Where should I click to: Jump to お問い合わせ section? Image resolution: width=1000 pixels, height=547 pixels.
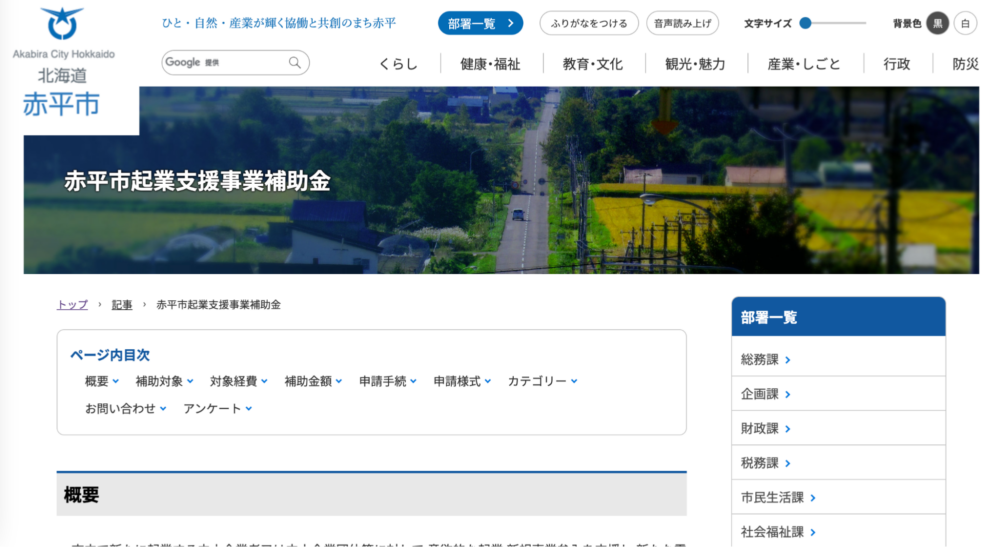tap(126, 409)
